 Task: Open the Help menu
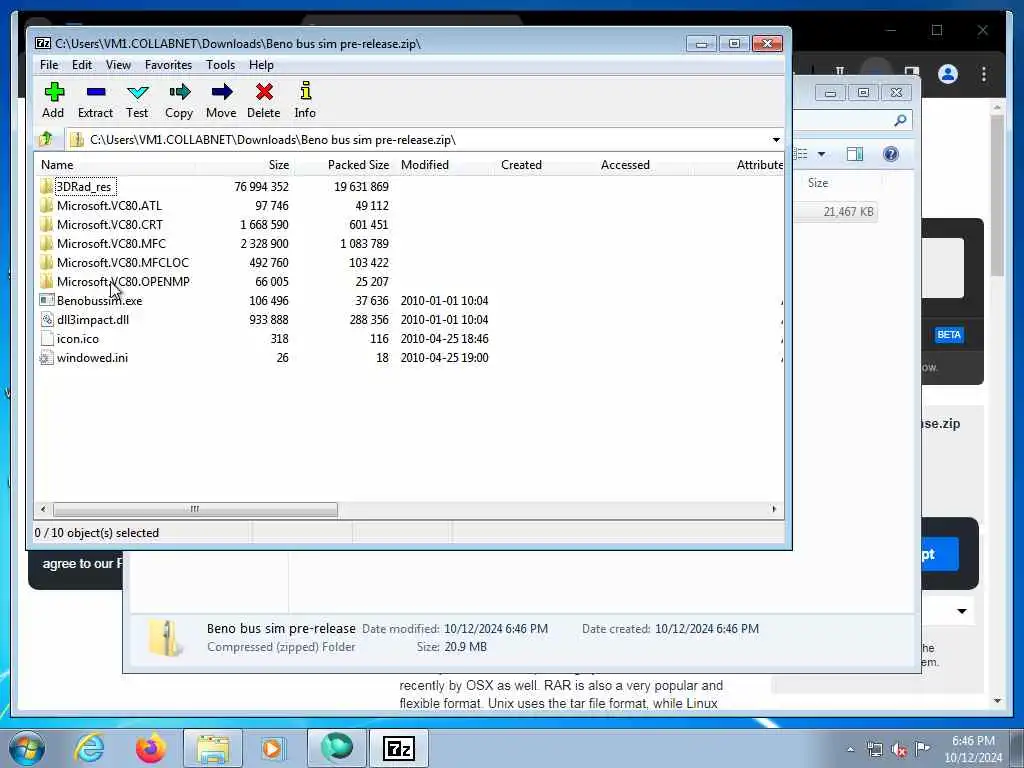tap(261, 65)
